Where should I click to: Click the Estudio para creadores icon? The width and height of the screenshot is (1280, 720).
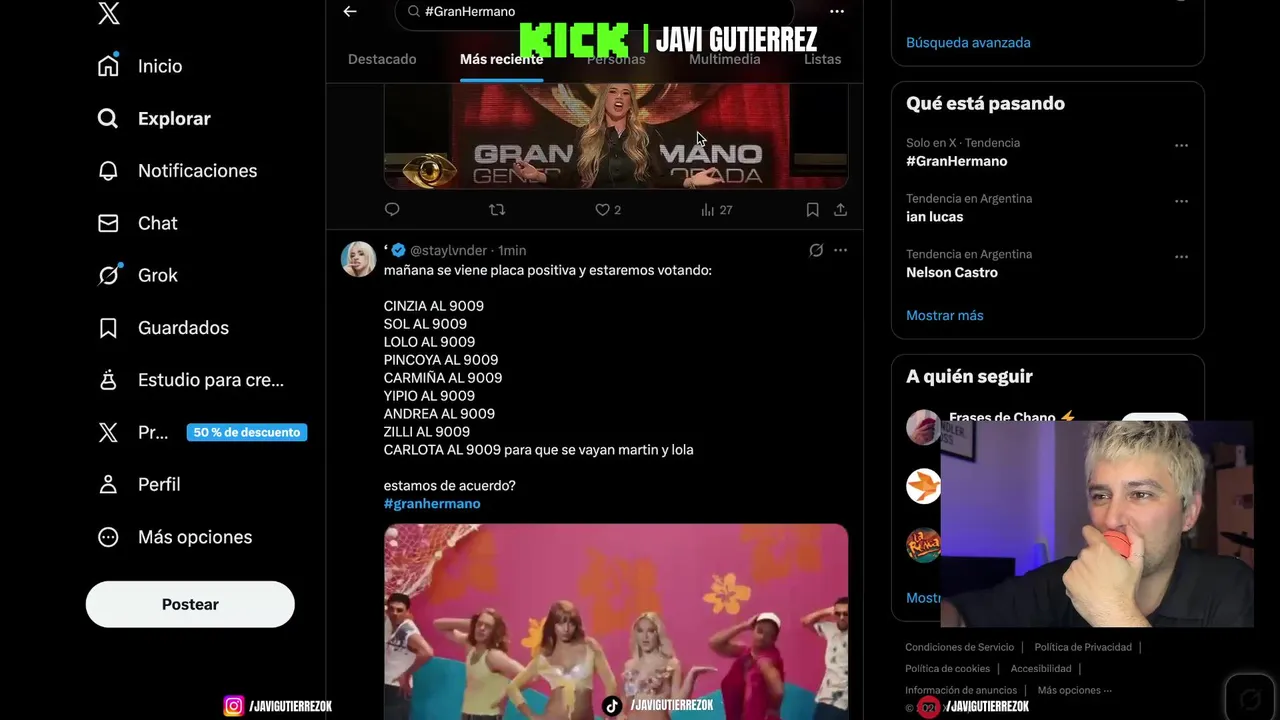click(x=108, y=380)
